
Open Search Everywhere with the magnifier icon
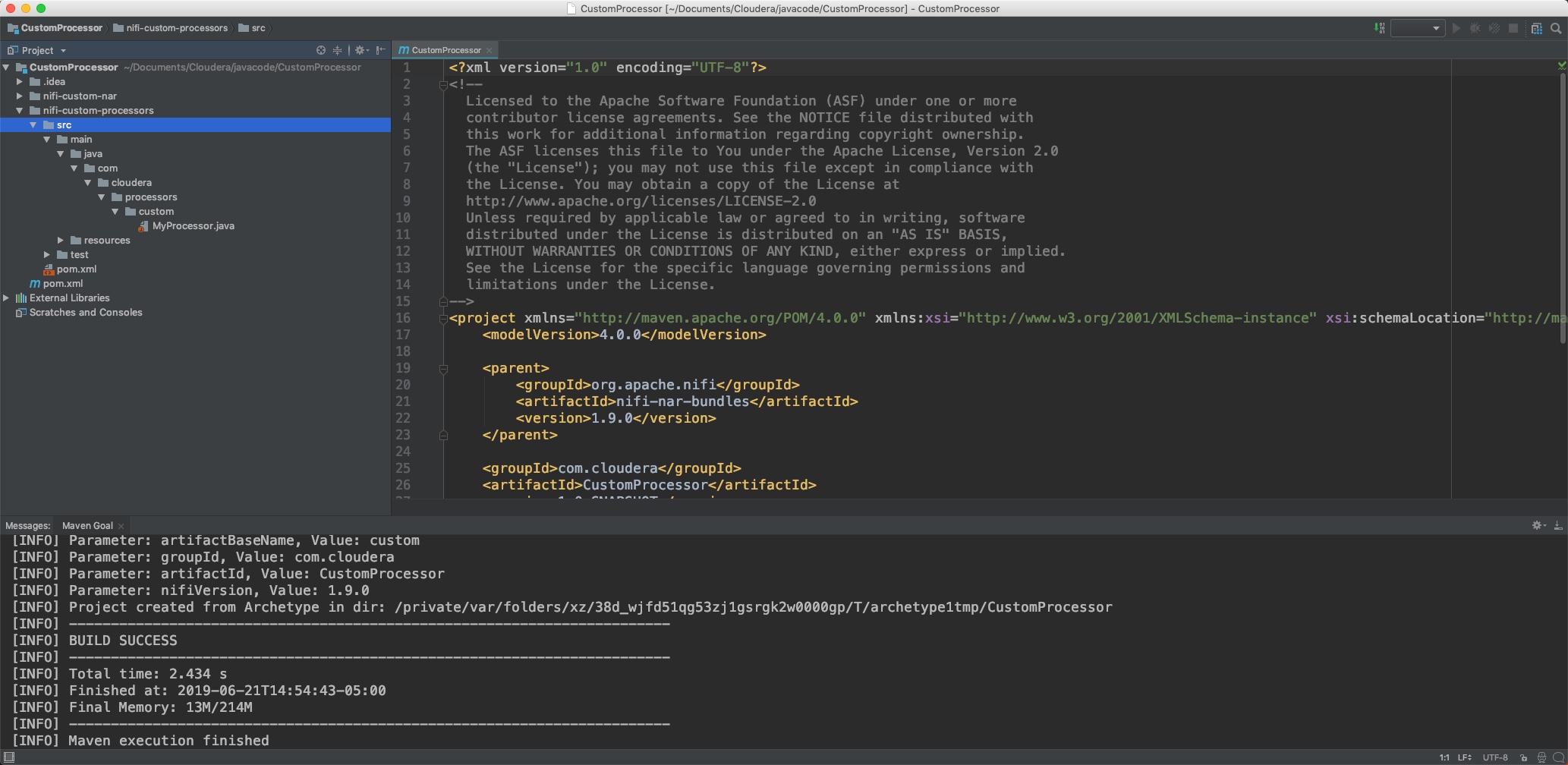(1557, 28)
